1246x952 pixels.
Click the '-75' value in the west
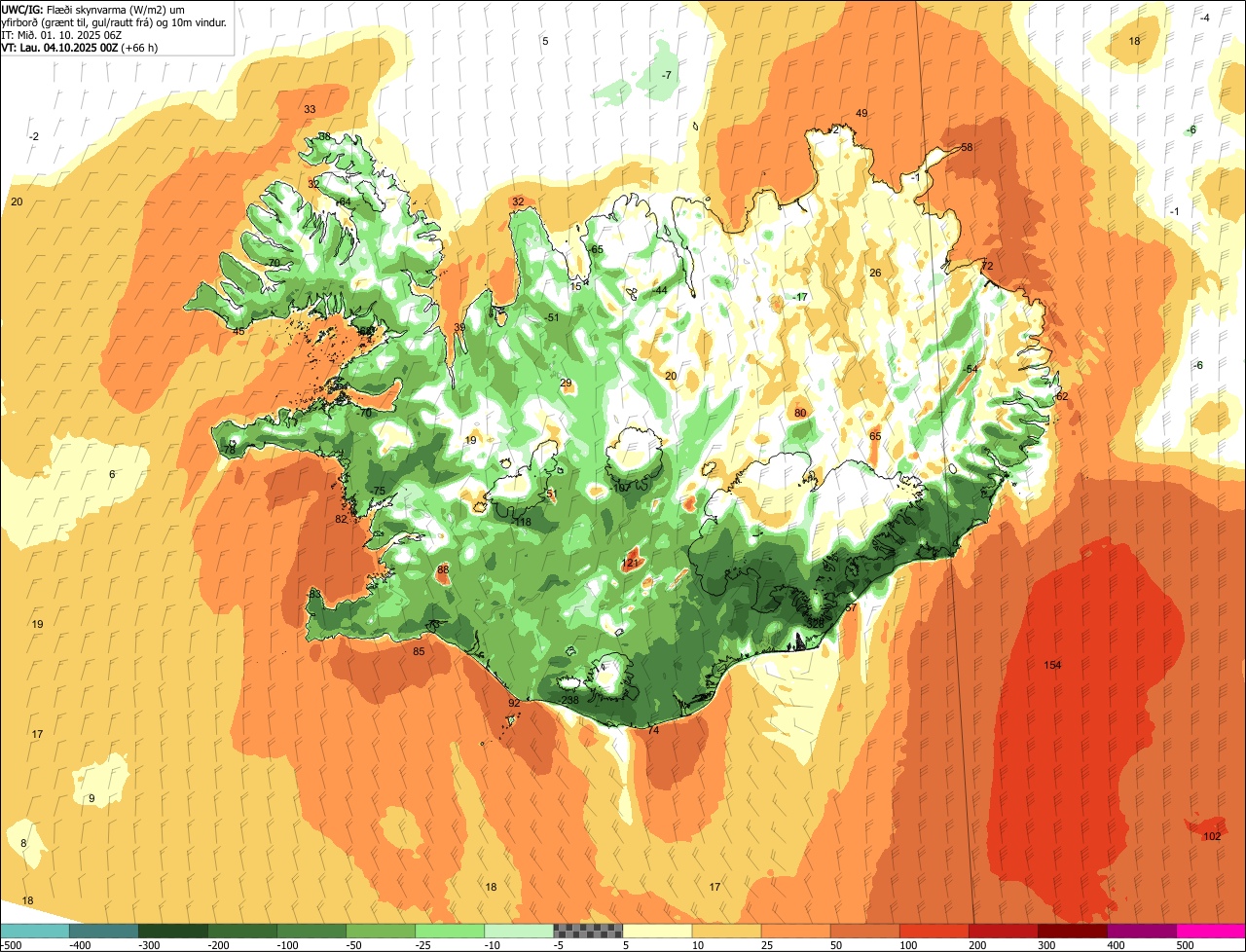tap(377, 490)
